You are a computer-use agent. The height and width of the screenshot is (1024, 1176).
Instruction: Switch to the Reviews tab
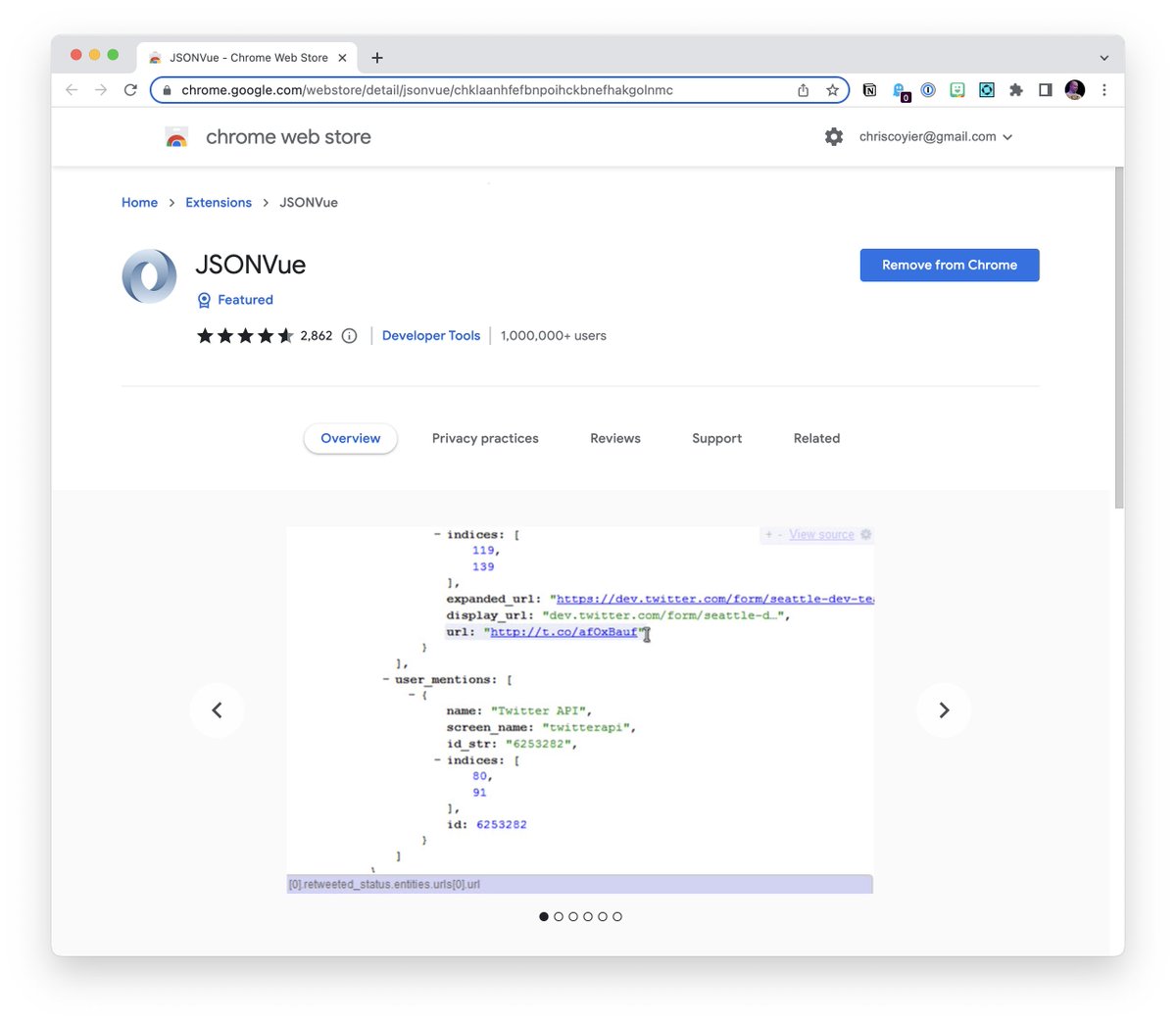(615, 438)
